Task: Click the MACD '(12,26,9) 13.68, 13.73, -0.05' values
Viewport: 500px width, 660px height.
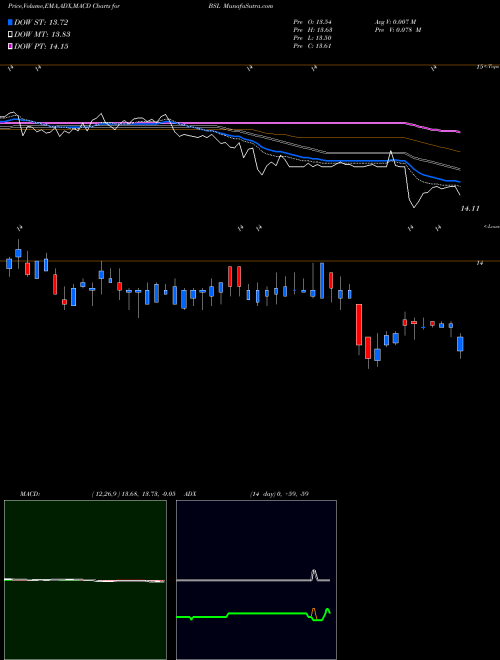Action: 133,494
